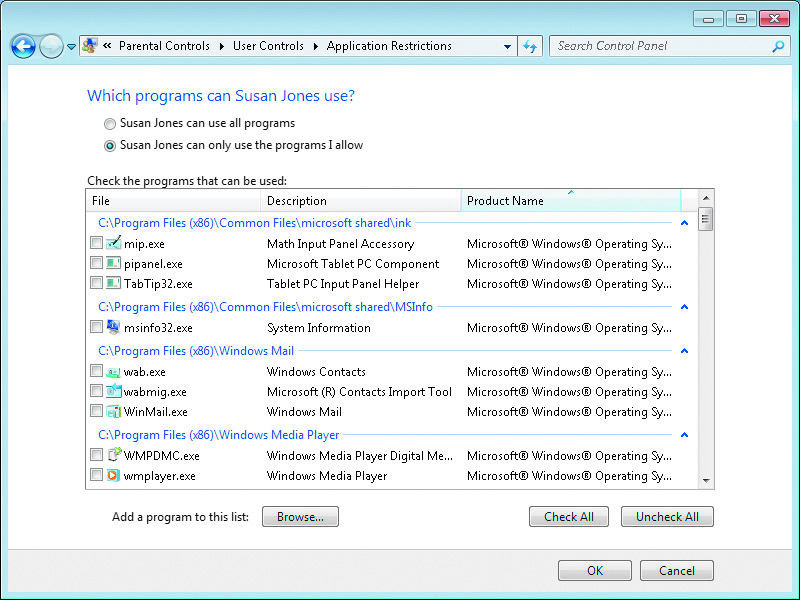This screenshot has width=800, height=600.
Task: Allow wabmig.exe by ticking its checkbox
Action: click(x=96, y=391)
